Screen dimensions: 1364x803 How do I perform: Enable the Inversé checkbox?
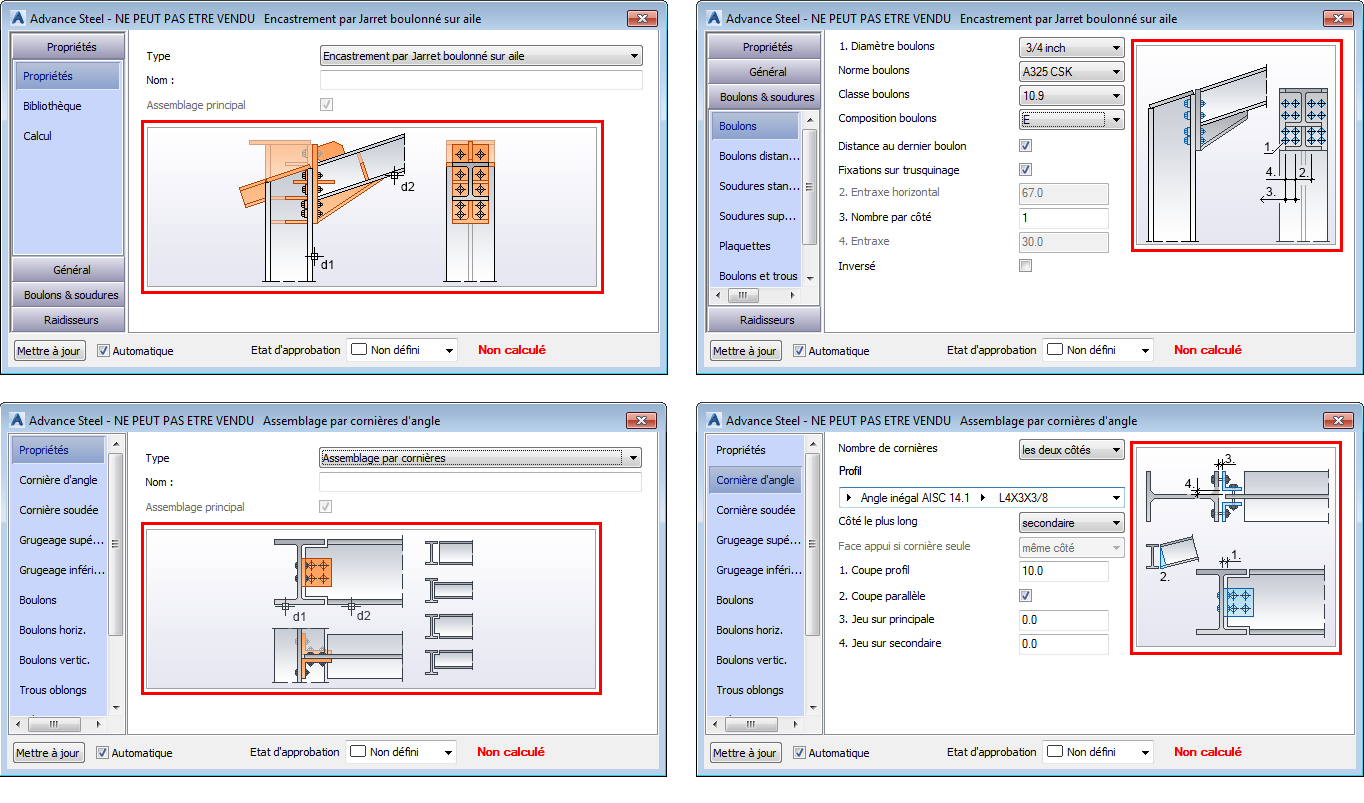[1025, 266]
